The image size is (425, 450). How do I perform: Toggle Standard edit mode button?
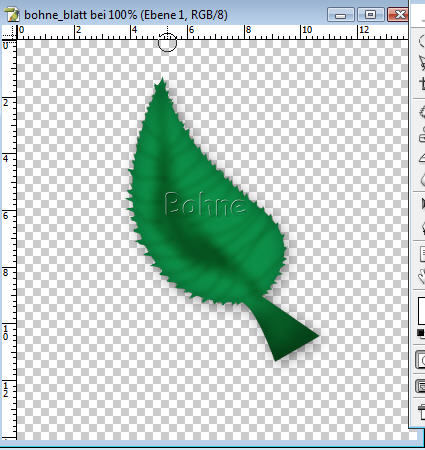pos(421,360)
